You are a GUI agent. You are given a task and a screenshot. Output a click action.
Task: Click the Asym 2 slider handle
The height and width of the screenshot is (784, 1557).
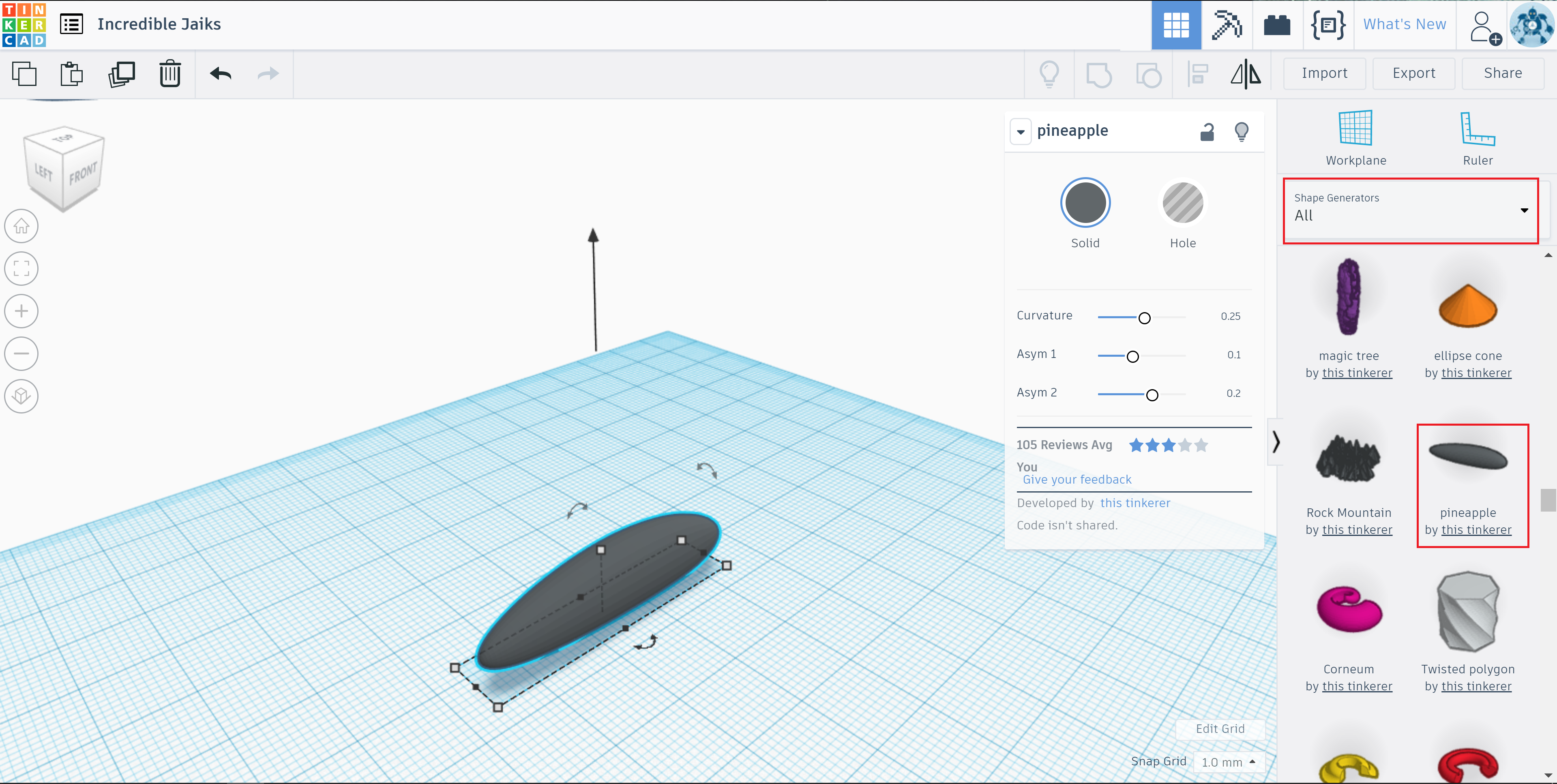[1152, 395]
